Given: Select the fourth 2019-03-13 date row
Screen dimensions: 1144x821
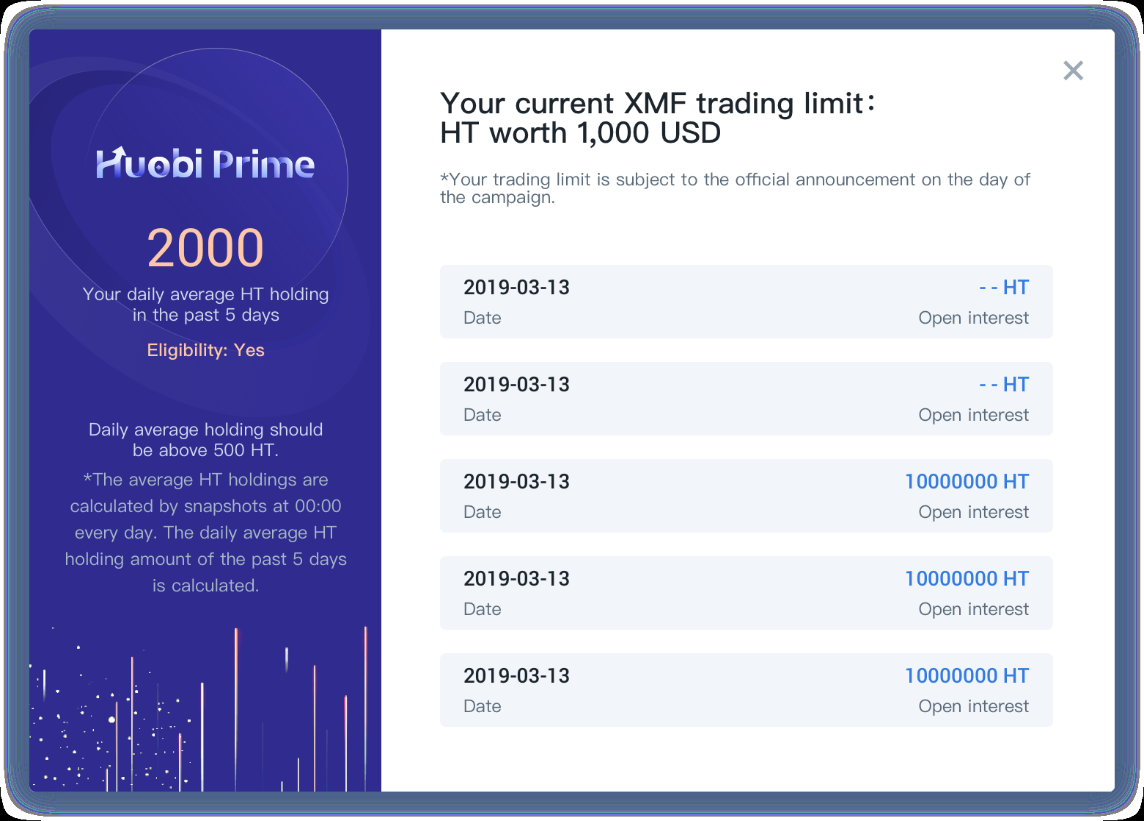Looking at the screenshot, I should (x=746, y=593).
